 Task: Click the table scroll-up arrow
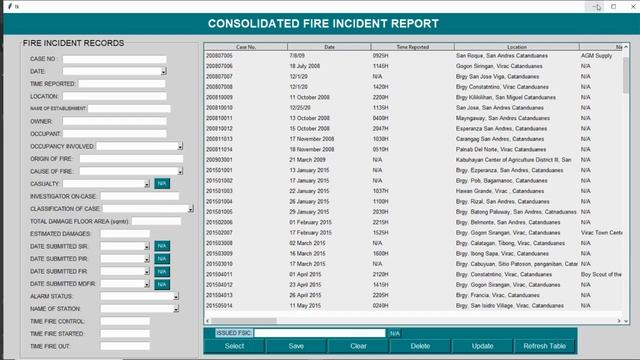point(626,47)
